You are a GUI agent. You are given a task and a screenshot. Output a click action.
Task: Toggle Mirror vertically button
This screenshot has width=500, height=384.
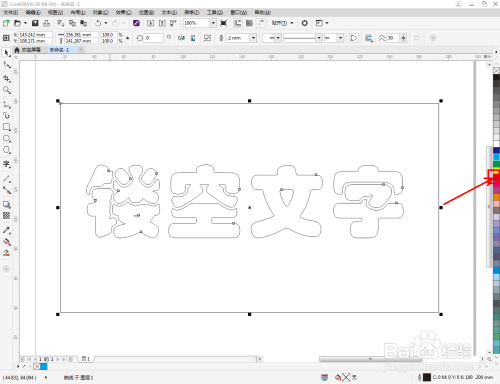click(x=193, y=38)
